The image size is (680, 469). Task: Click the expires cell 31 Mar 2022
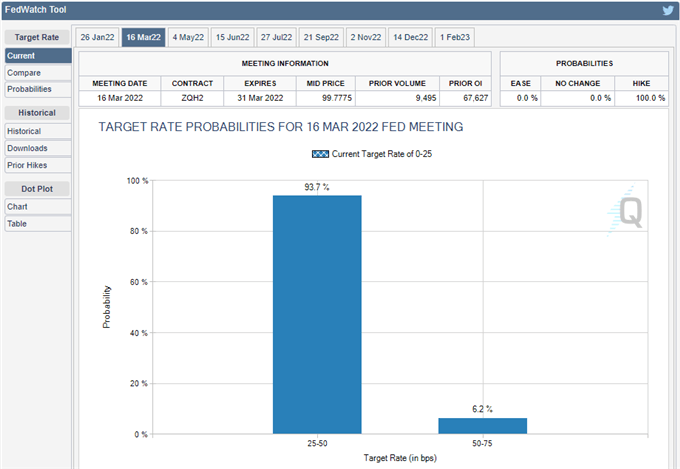pos(260,98)
